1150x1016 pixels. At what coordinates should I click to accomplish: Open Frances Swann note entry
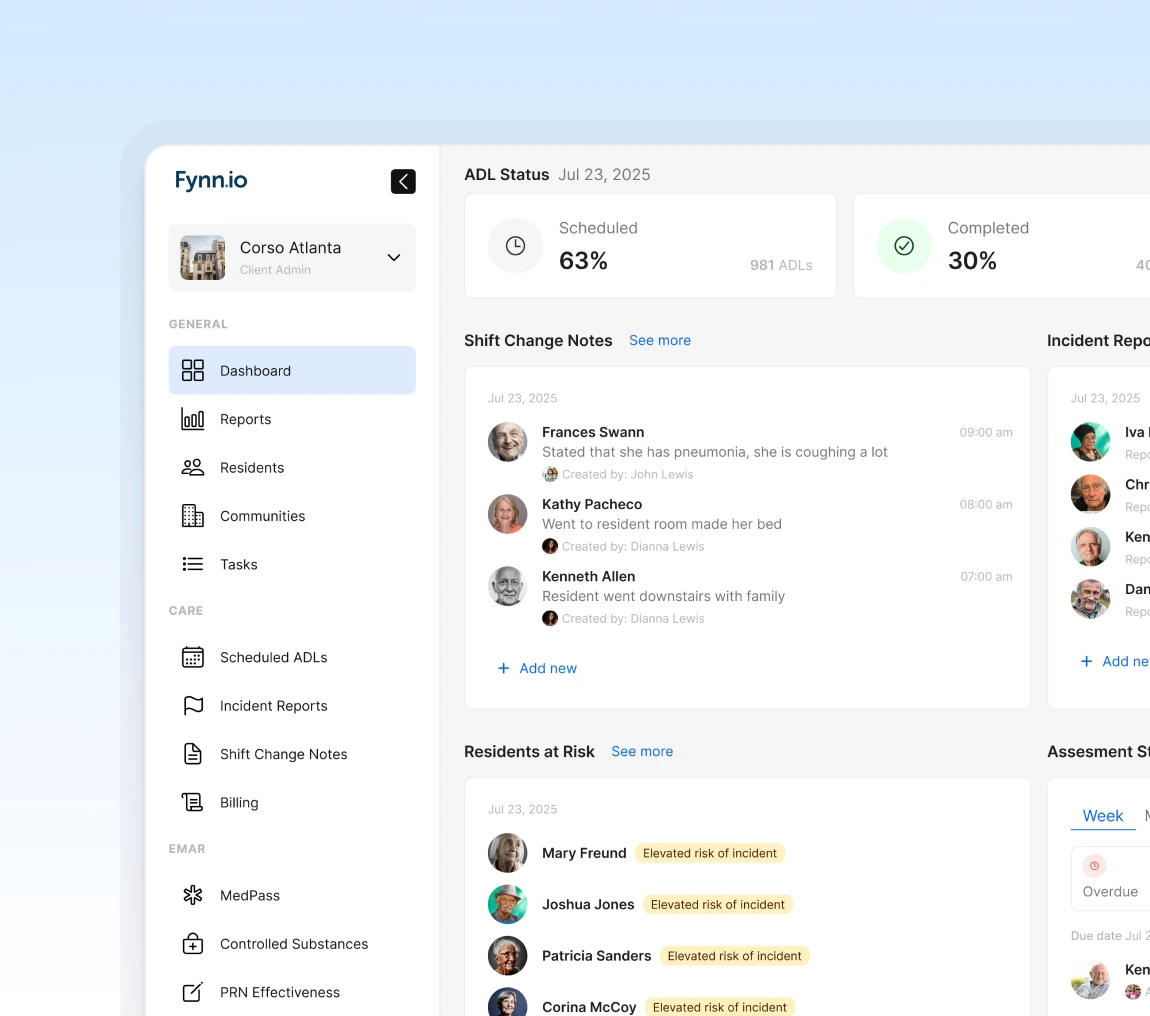(x=750, y=453)
